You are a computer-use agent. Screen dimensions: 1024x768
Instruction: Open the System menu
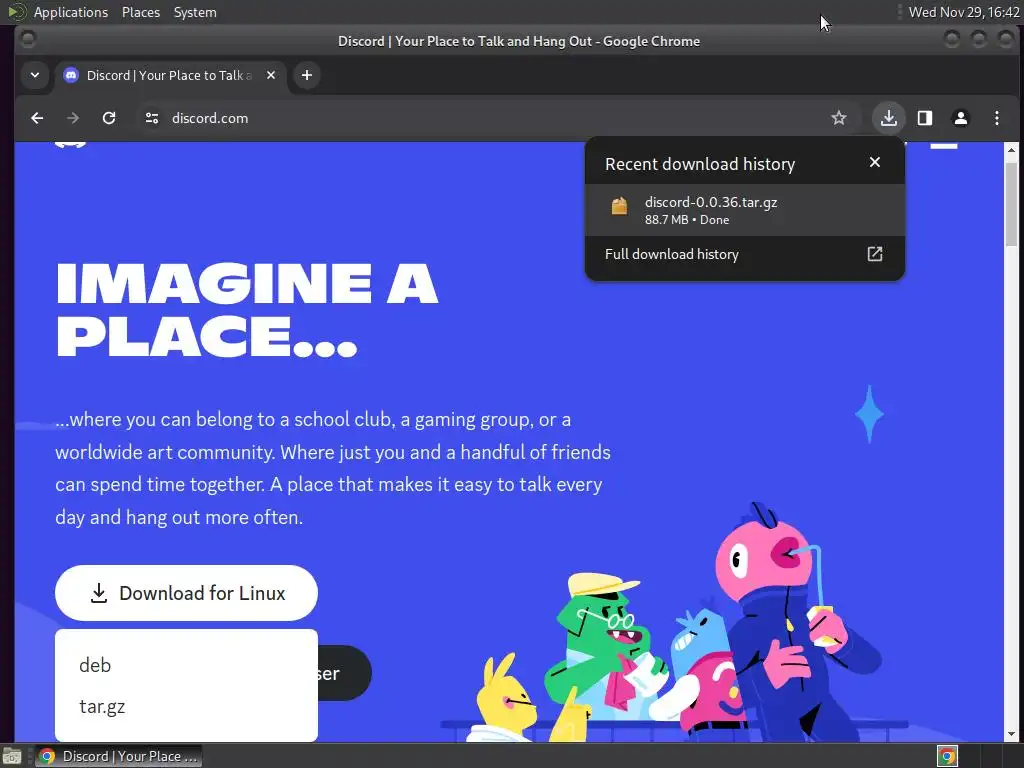coord(195,12)
